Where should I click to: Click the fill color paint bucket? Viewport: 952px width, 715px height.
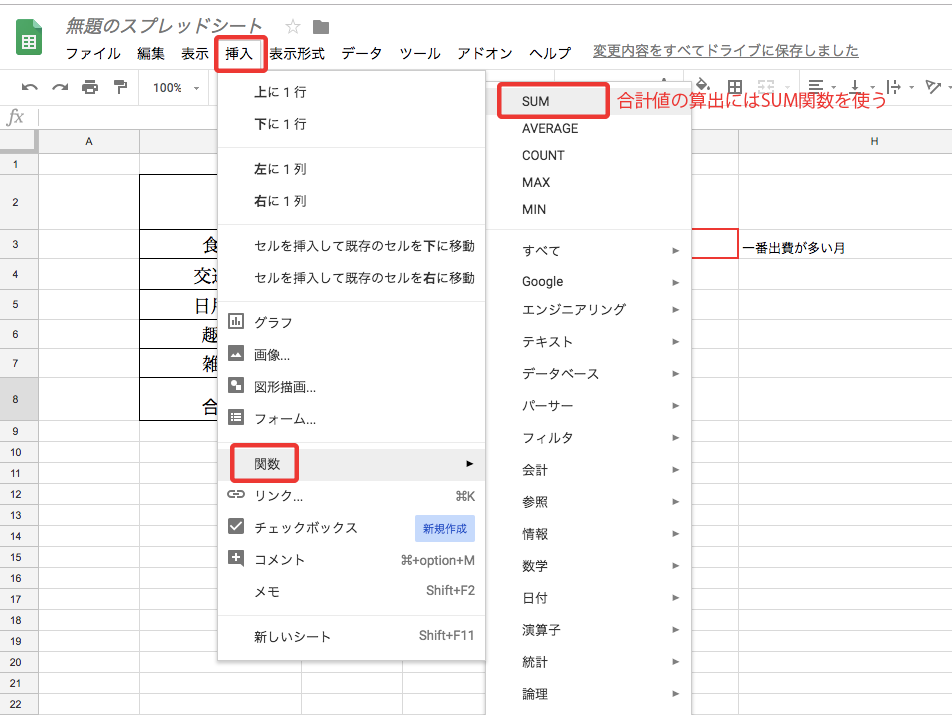point(702,87)
